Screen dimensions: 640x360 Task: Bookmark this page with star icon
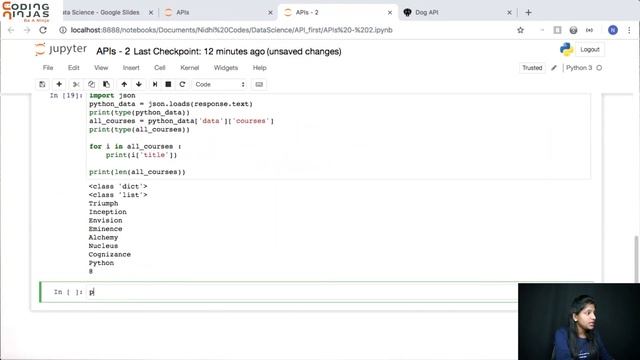[x=520, y=30]
